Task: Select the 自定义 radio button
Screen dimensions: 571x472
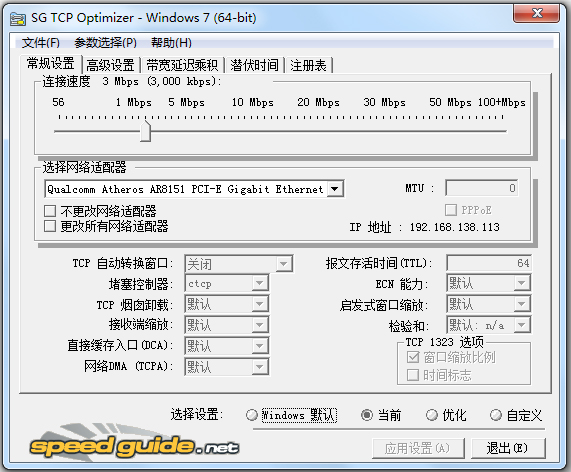Action: click(496, 415)
